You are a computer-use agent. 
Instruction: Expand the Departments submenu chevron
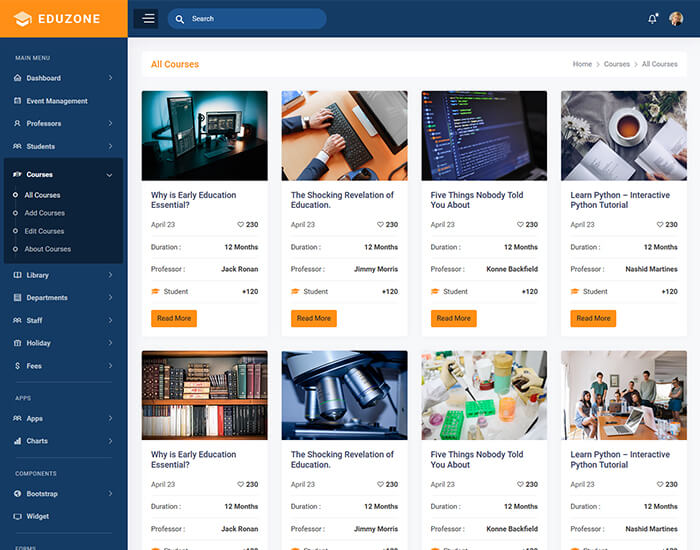pyautogui.click(x=110, y=298)
